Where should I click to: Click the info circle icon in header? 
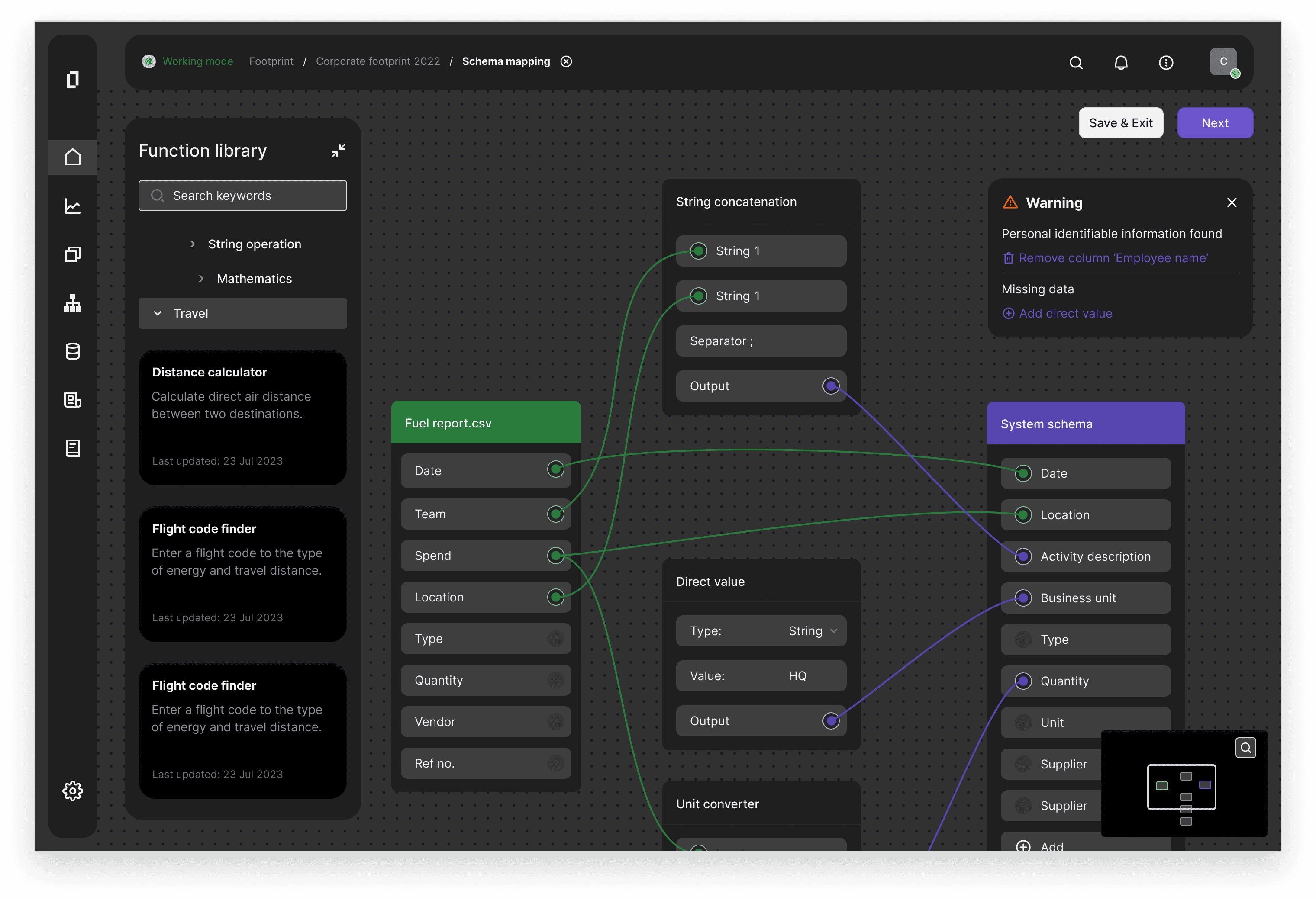1166,62
